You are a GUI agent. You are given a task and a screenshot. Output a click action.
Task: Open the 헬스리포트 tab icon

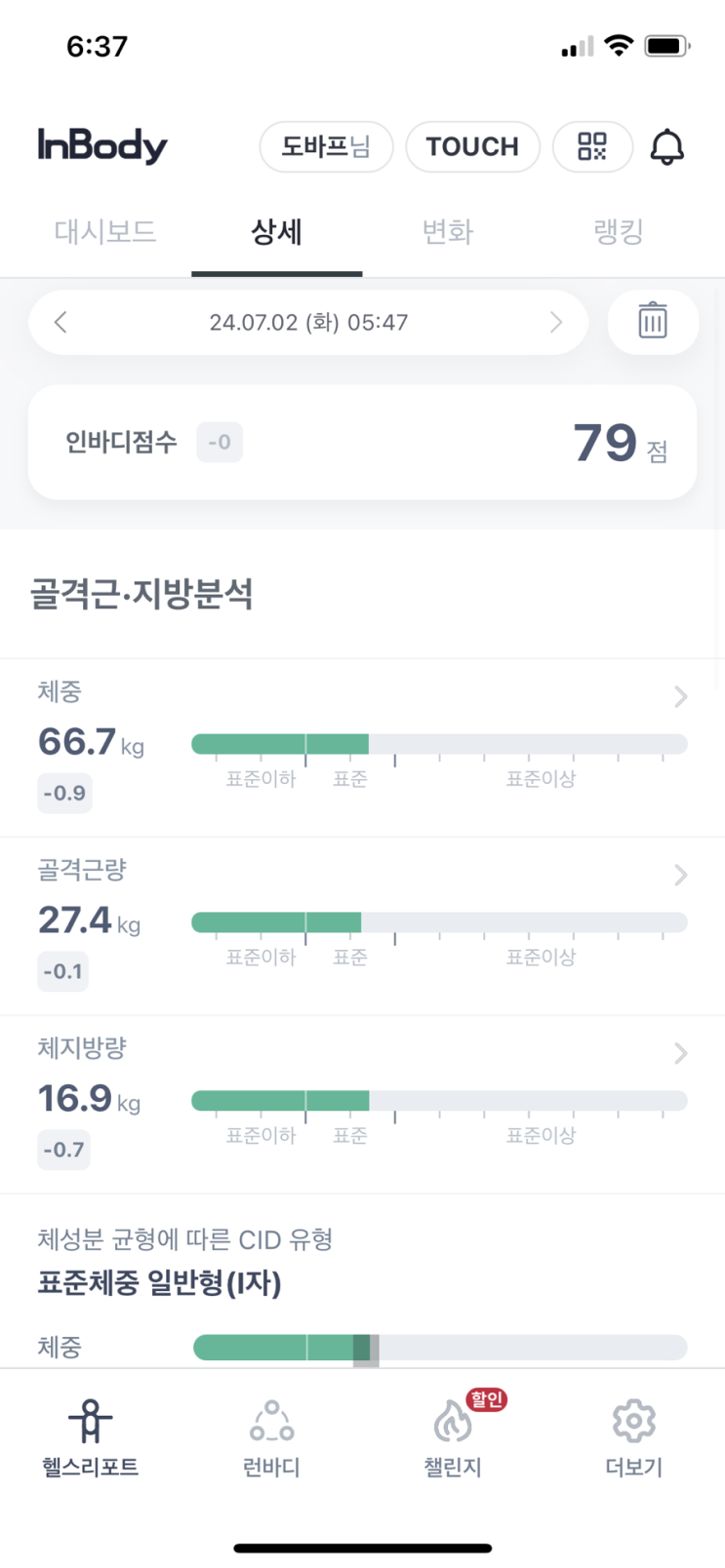pos(90,1422)
